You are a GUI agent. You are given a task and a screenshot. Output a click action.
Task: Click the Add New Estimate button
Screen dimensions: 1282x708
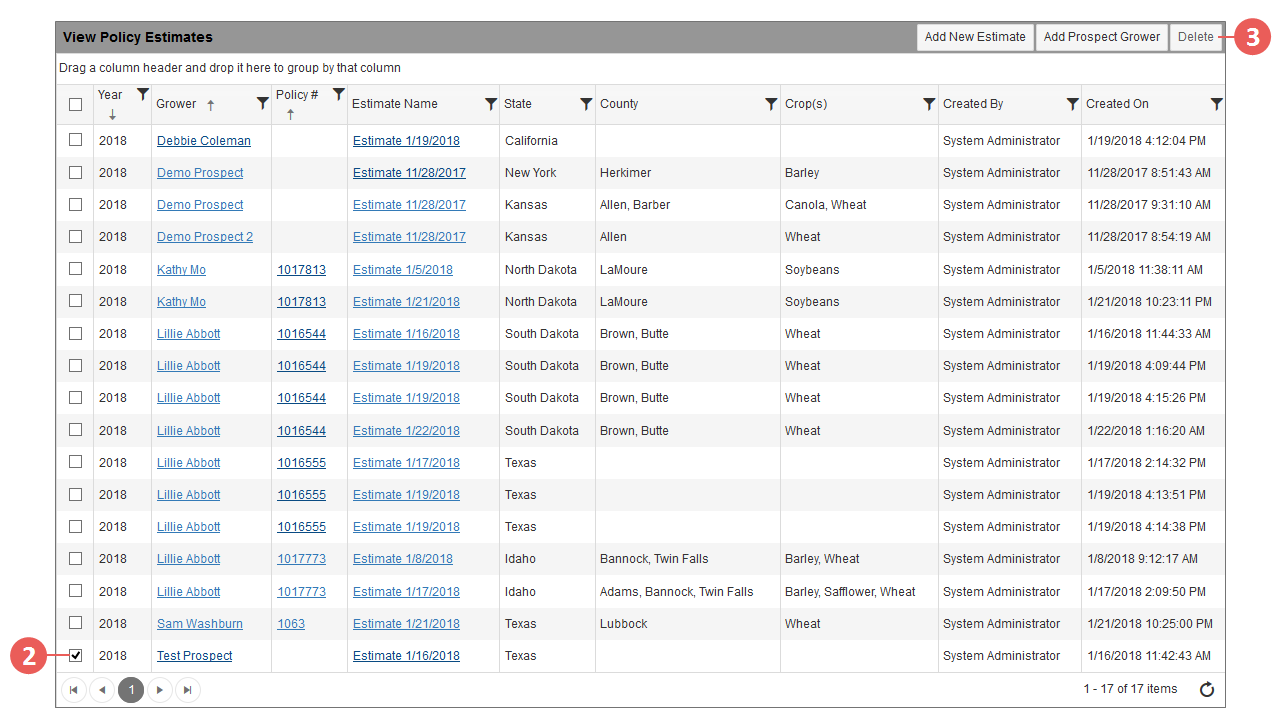[975, 37]
